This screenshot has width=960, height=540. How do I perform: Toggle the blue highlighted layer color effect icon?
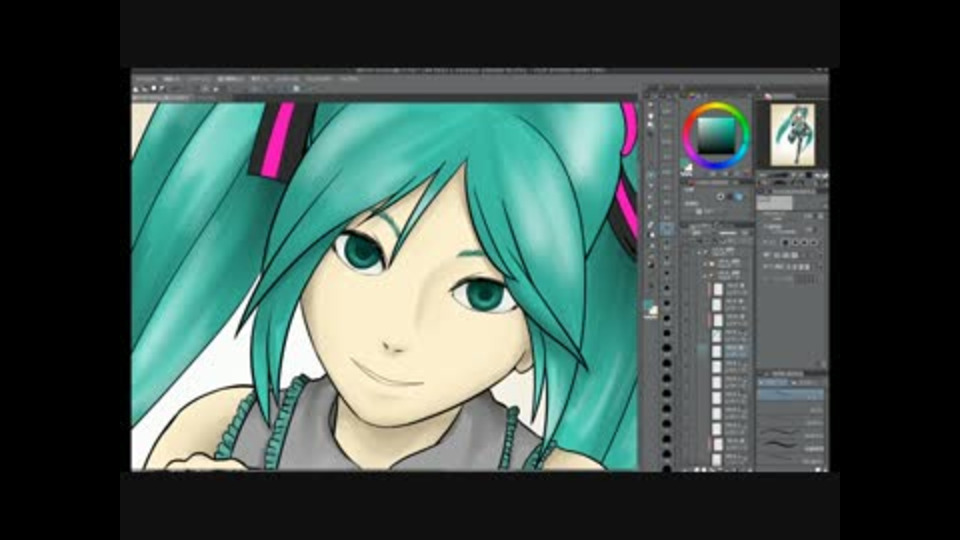pyautogui.click(x=738, y=197)
